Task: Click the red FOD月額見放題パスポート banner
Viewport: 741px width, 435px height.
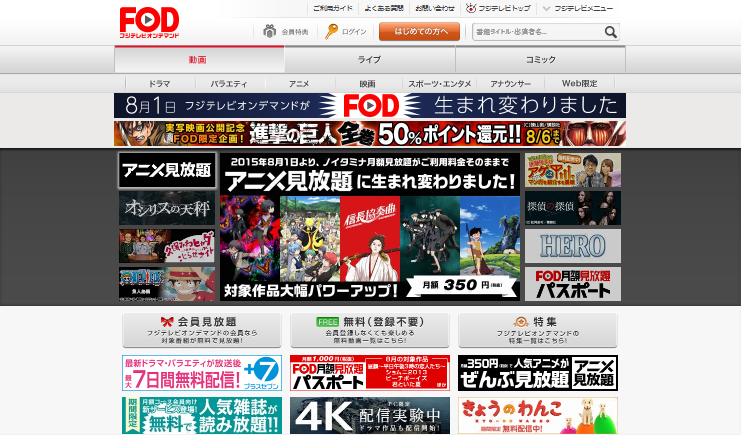Action: click(x=370, y=373)
